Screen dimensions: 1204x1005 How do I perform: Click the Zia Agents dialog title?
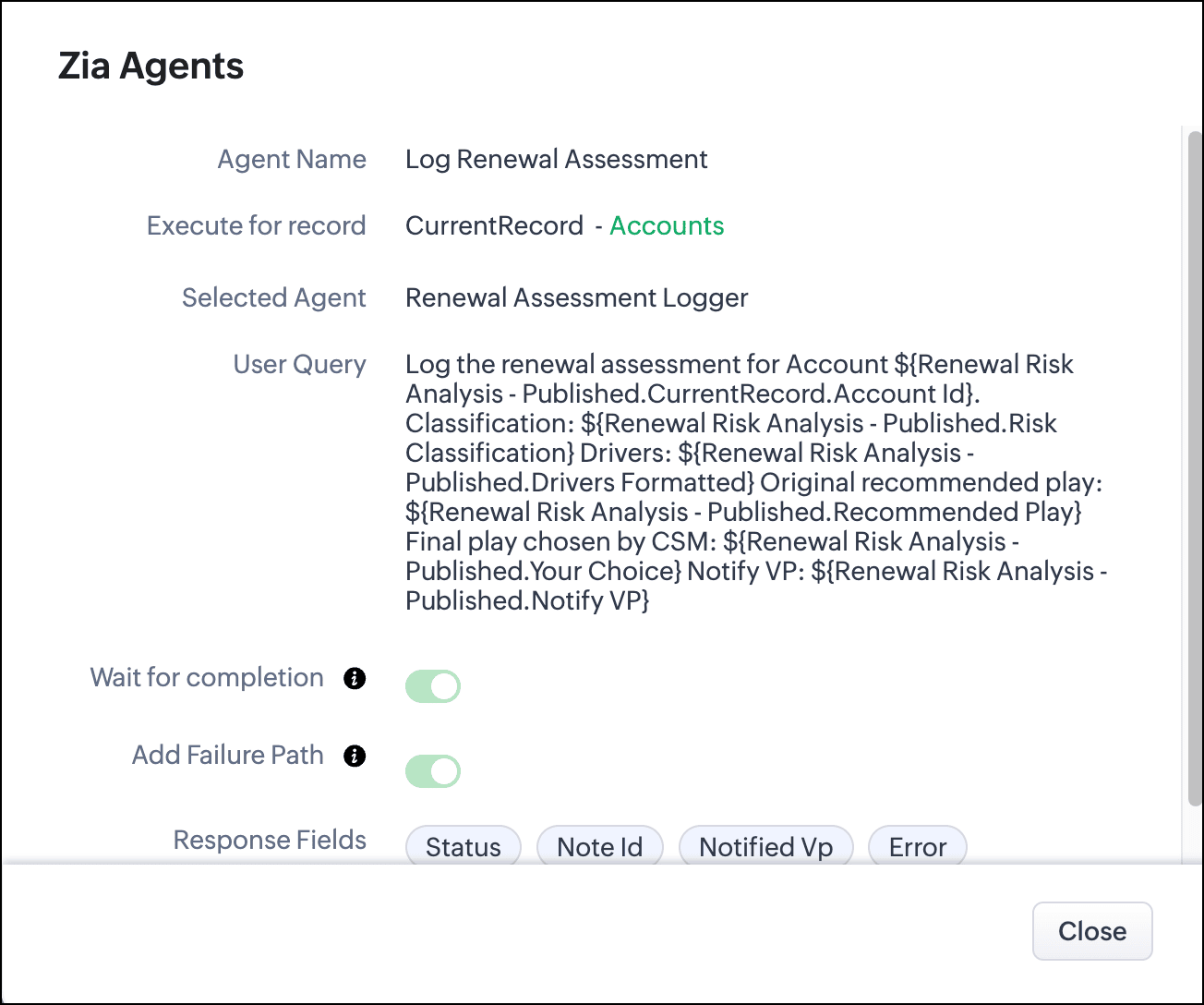[x=151, y=67]
